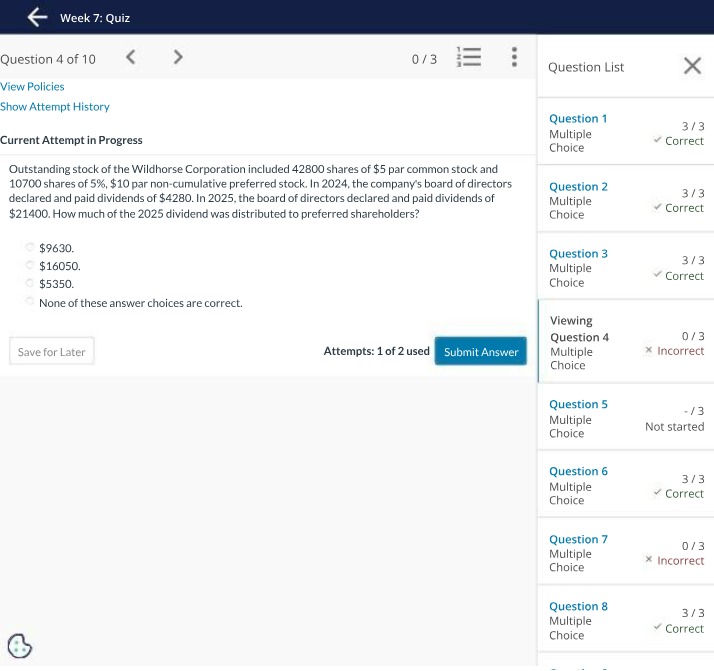Open the three-dot more options menu

(x=514, y=57)
